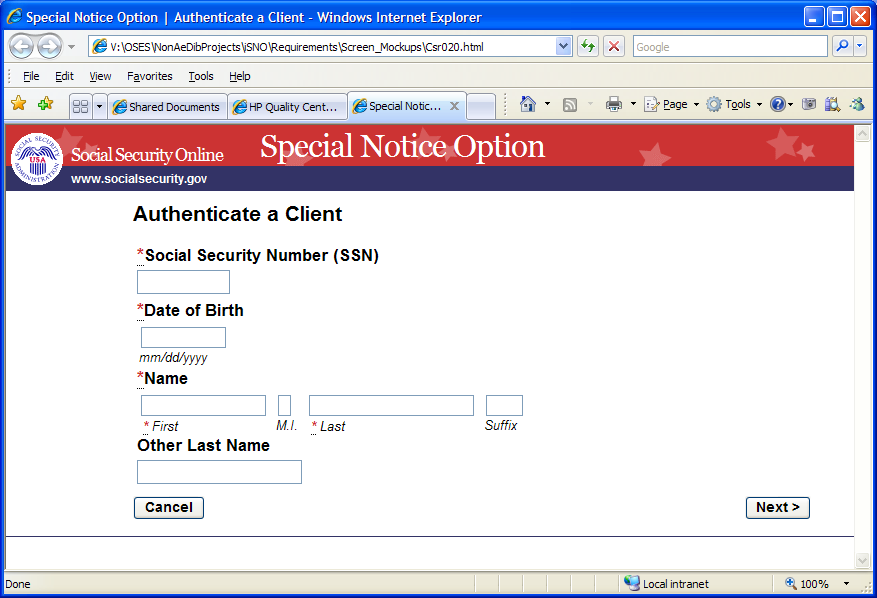Screen dimensions: 877x598
Task: Click the Messenger toolbar icon
Action: (857, 104)
